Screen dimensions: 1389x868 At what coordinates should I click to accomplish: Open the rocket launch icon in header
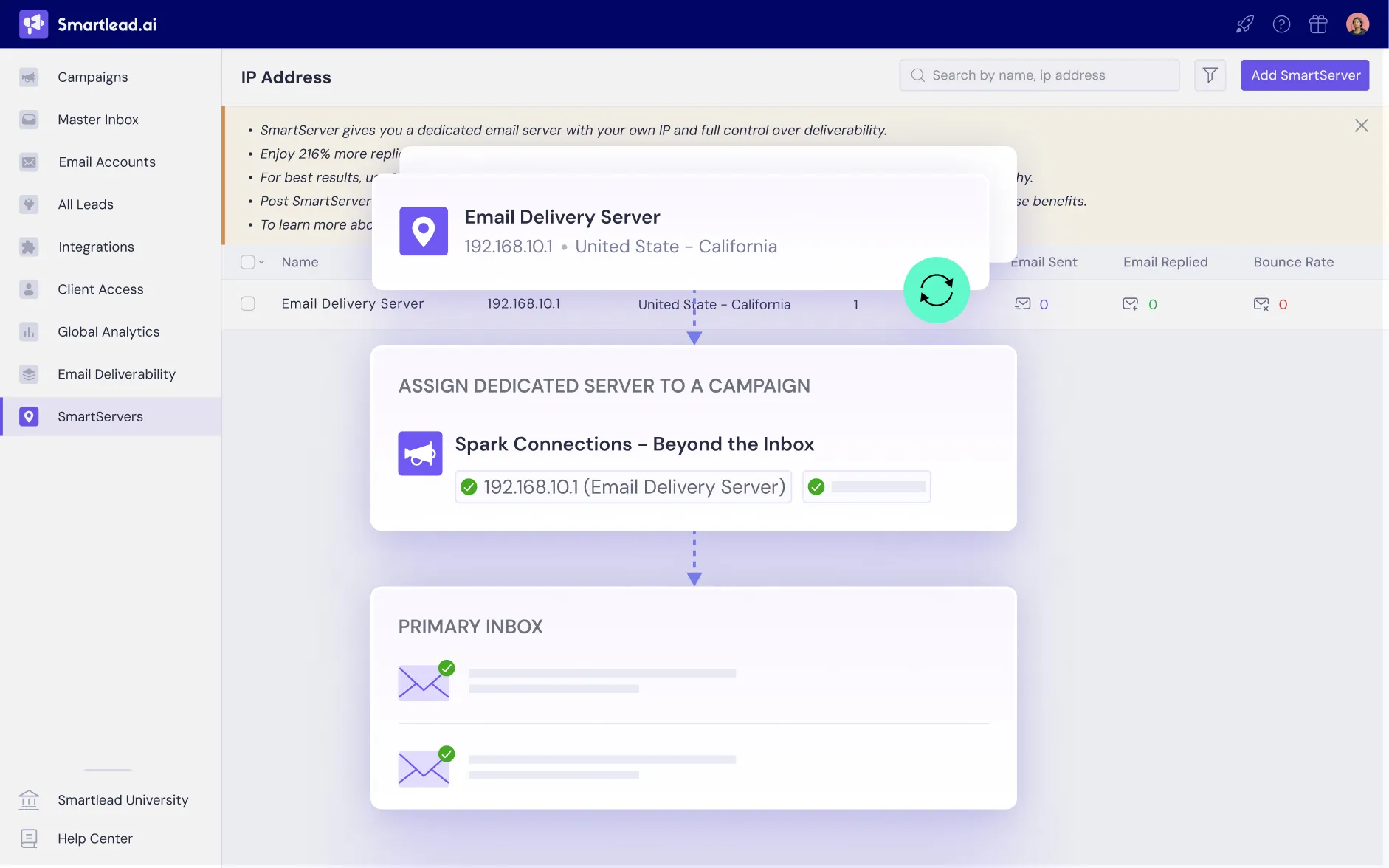(1245, 24)
